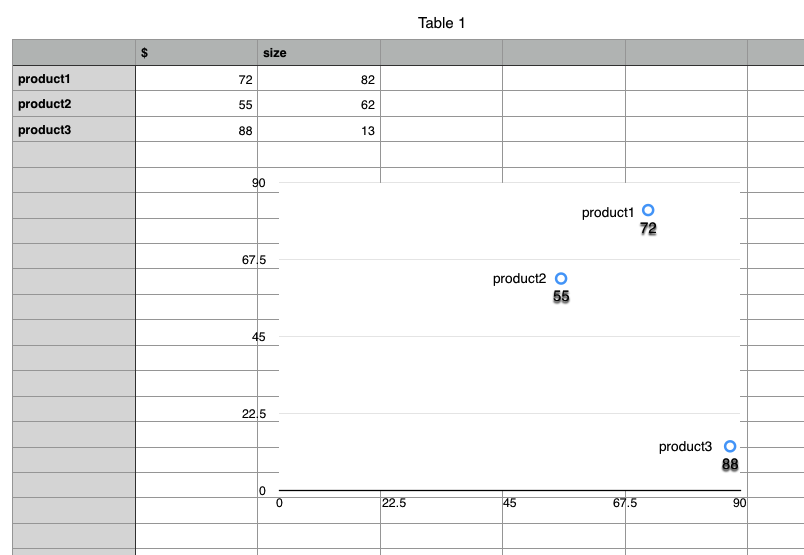The width and height of the screenshot is (804, 555).
Task: Click the product1 size cell with 82
Action: pos(318,79)
